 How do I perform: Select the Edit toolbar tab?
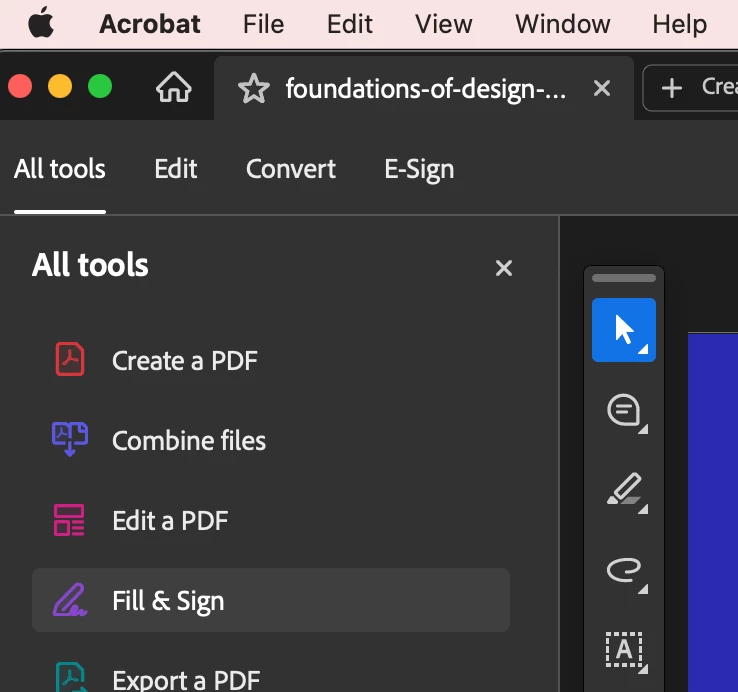click(x=176, y=169)
